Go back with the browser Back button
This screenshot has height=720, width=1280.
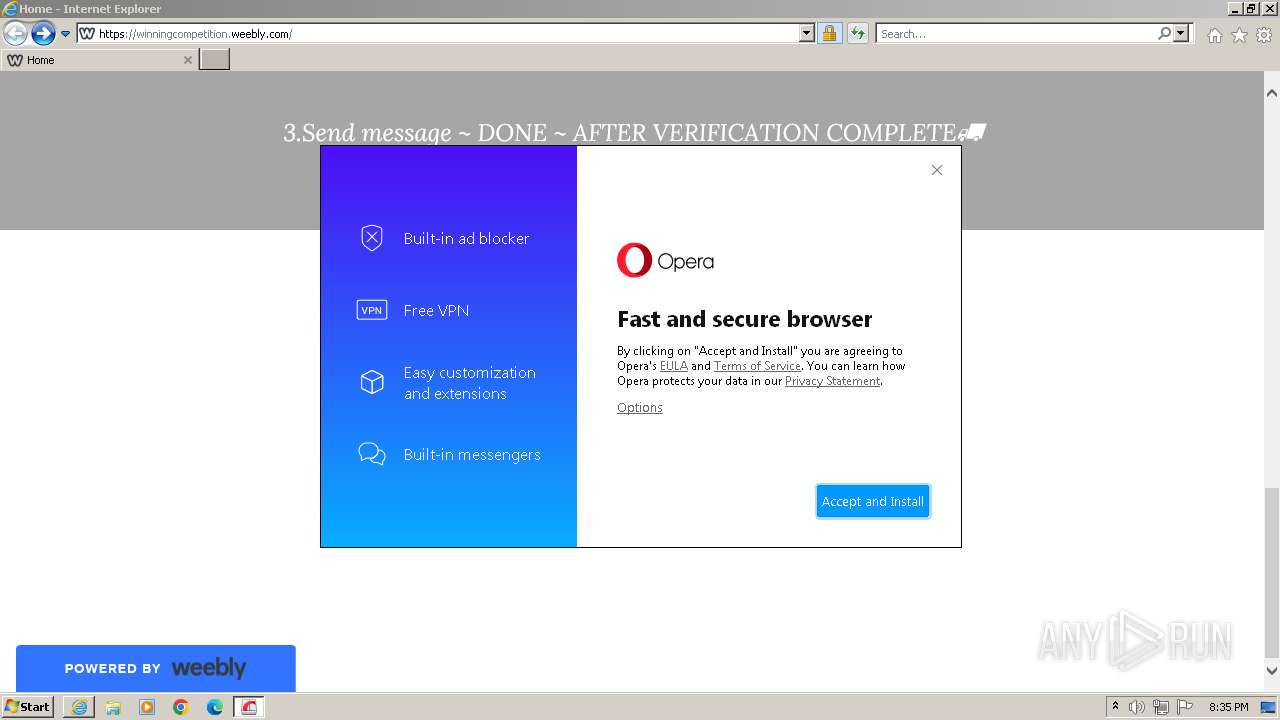(15, 34)
